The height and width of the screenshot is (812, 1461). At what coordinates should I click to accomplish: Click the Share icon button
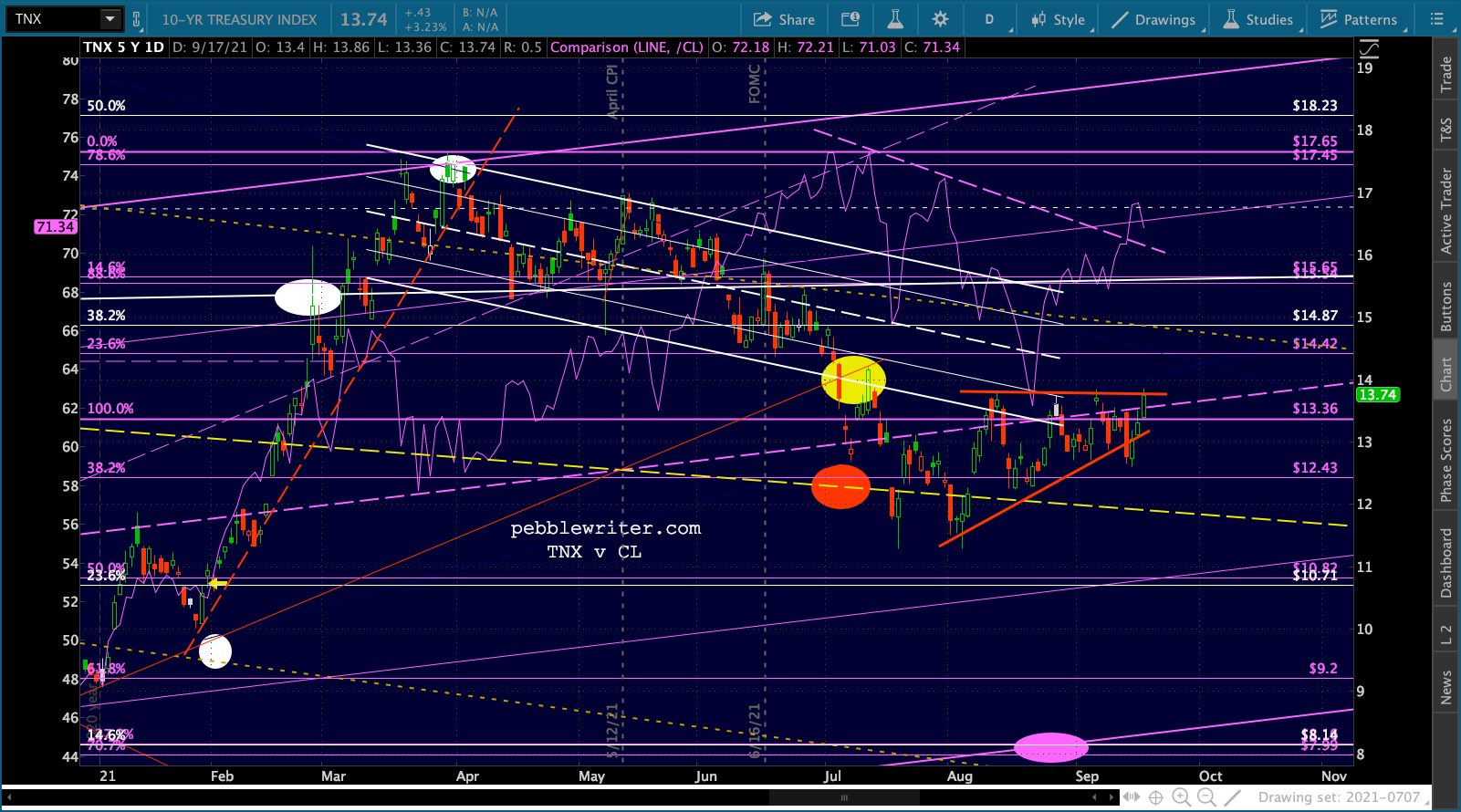point(783,19)
